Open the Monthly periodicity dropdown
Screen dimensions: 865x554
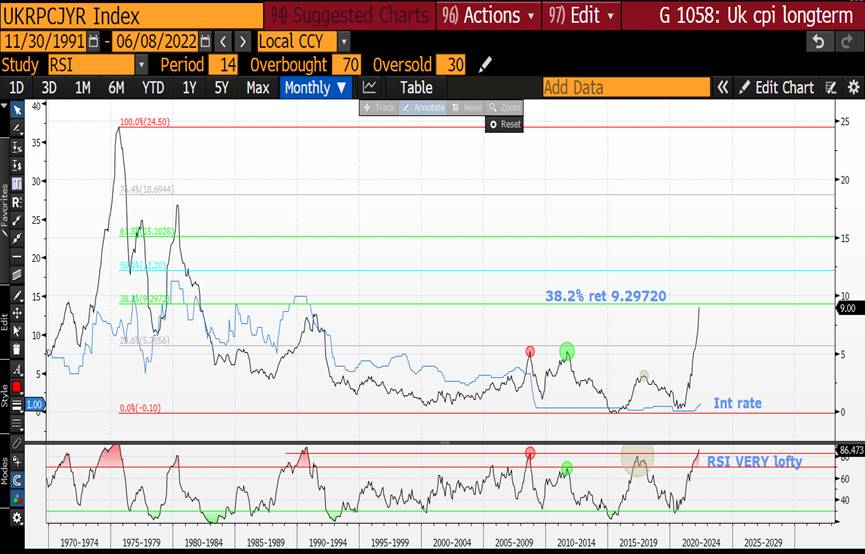click(316, 87)
